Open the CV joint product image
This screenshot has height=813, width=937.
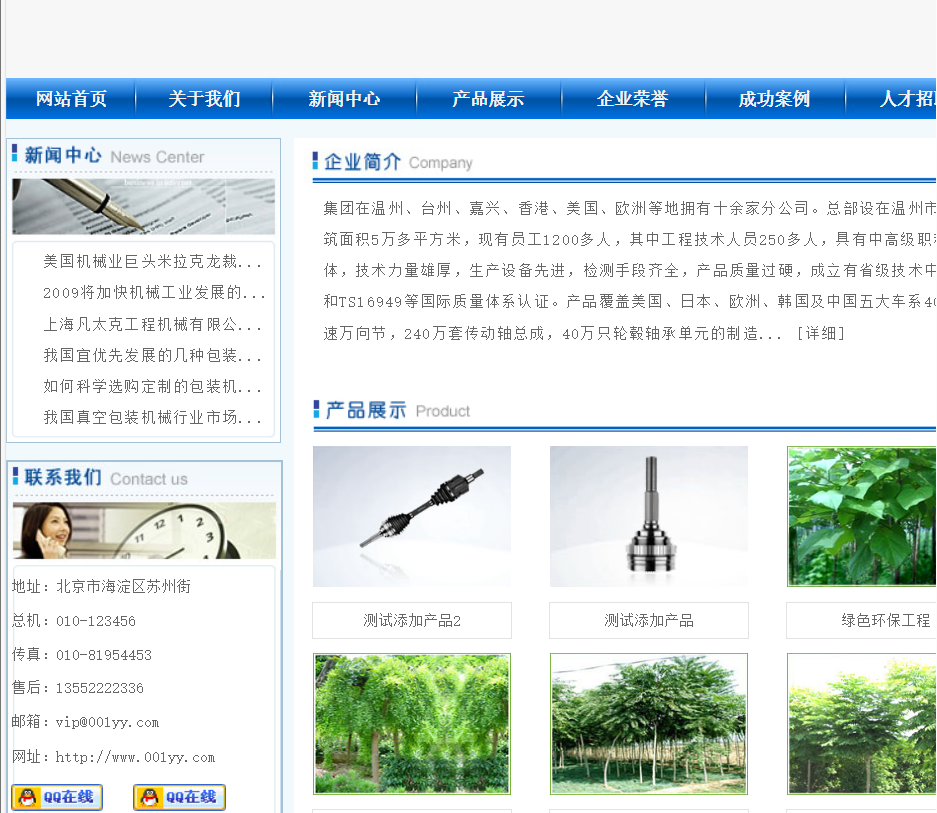click(649, 516)
